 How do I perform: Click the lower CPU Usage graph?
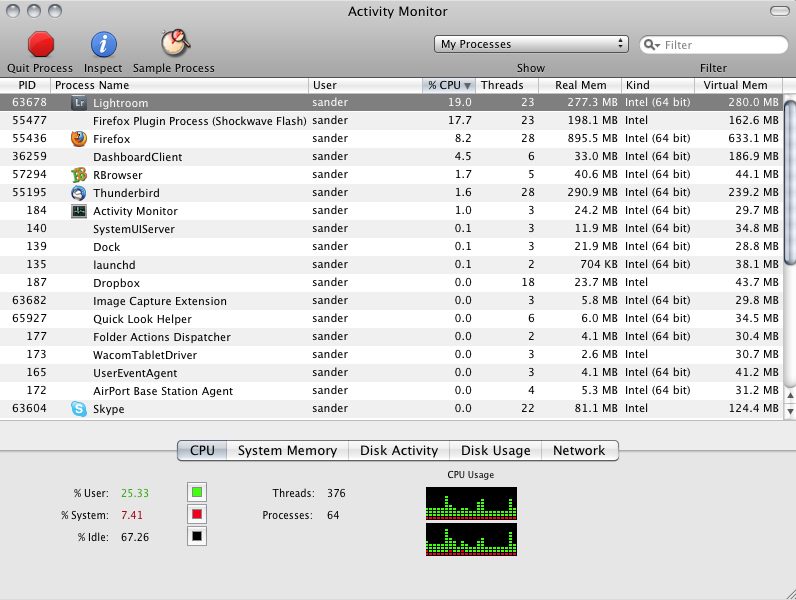coord(472,540)
